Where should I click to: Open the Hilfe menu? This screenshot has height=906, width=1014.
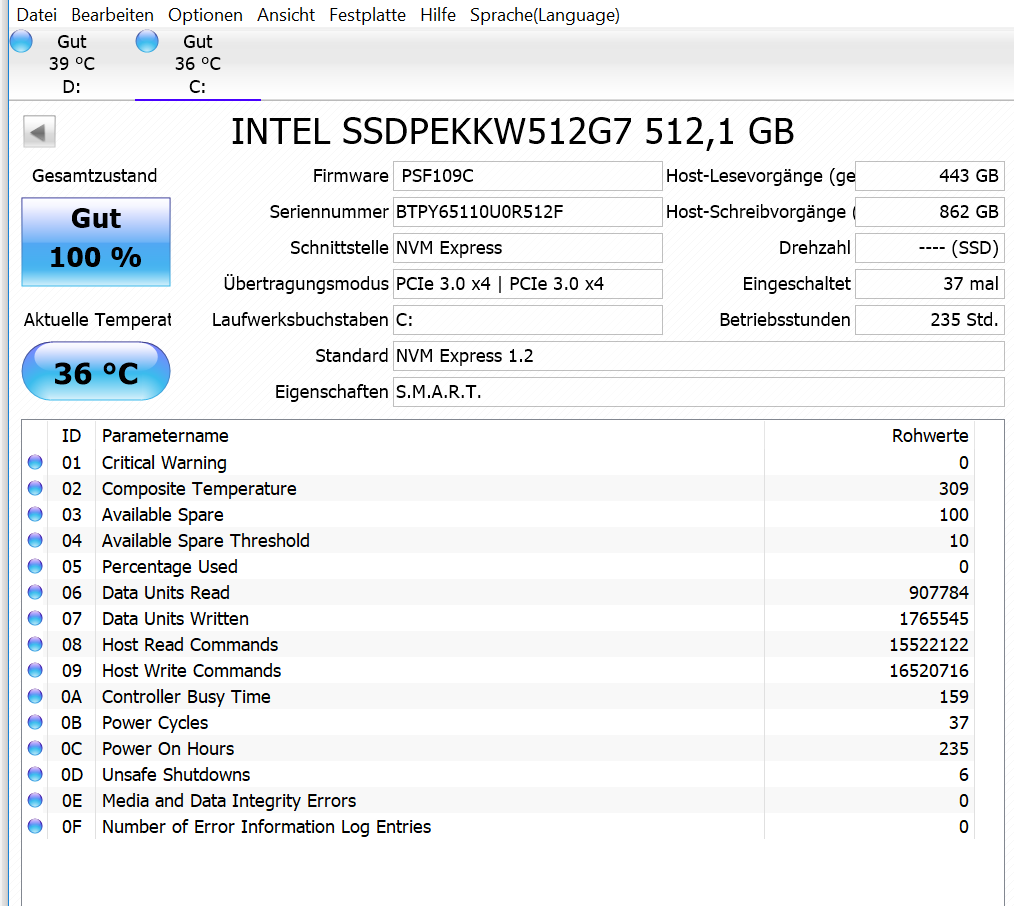click(x=438, y=15)
